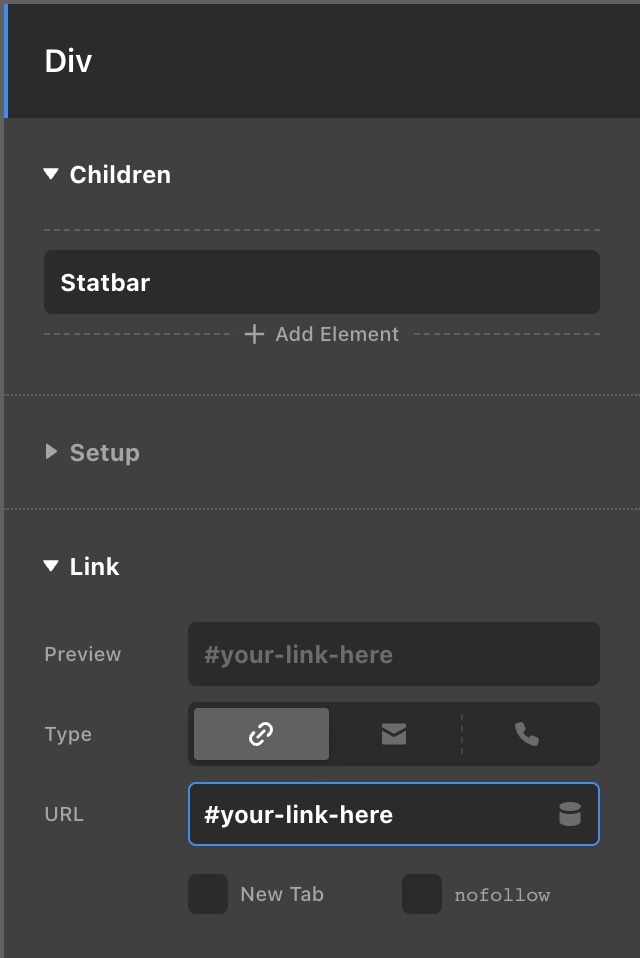Expand the Setup section arrow
The image size is (640, 958).
coord(51,452)
